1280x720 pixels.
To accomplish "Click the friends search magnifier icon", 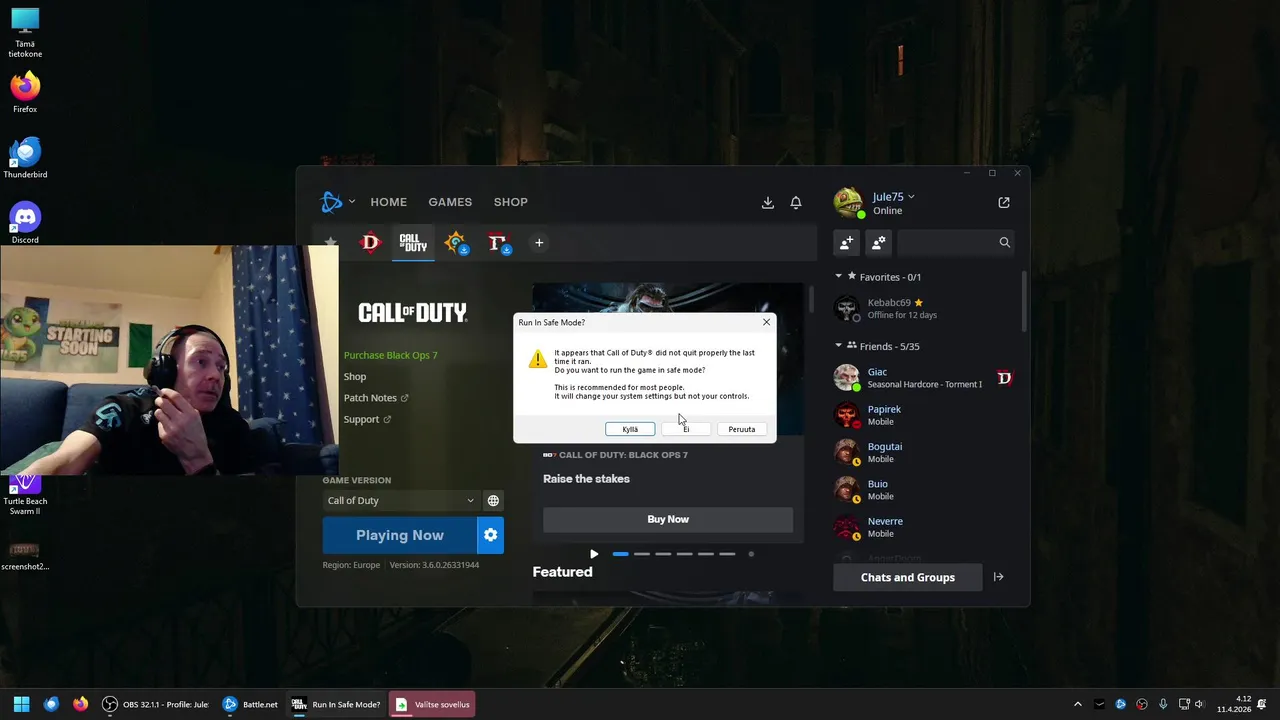I will point(1004,242).
